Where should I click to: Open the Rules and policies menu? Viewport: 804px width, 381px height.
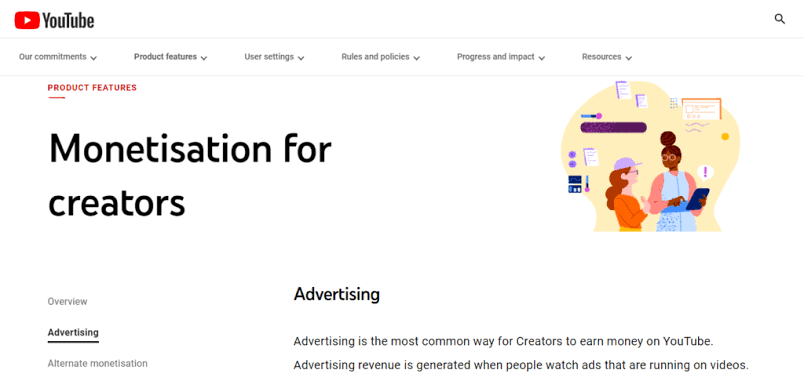tap(381, 57)
